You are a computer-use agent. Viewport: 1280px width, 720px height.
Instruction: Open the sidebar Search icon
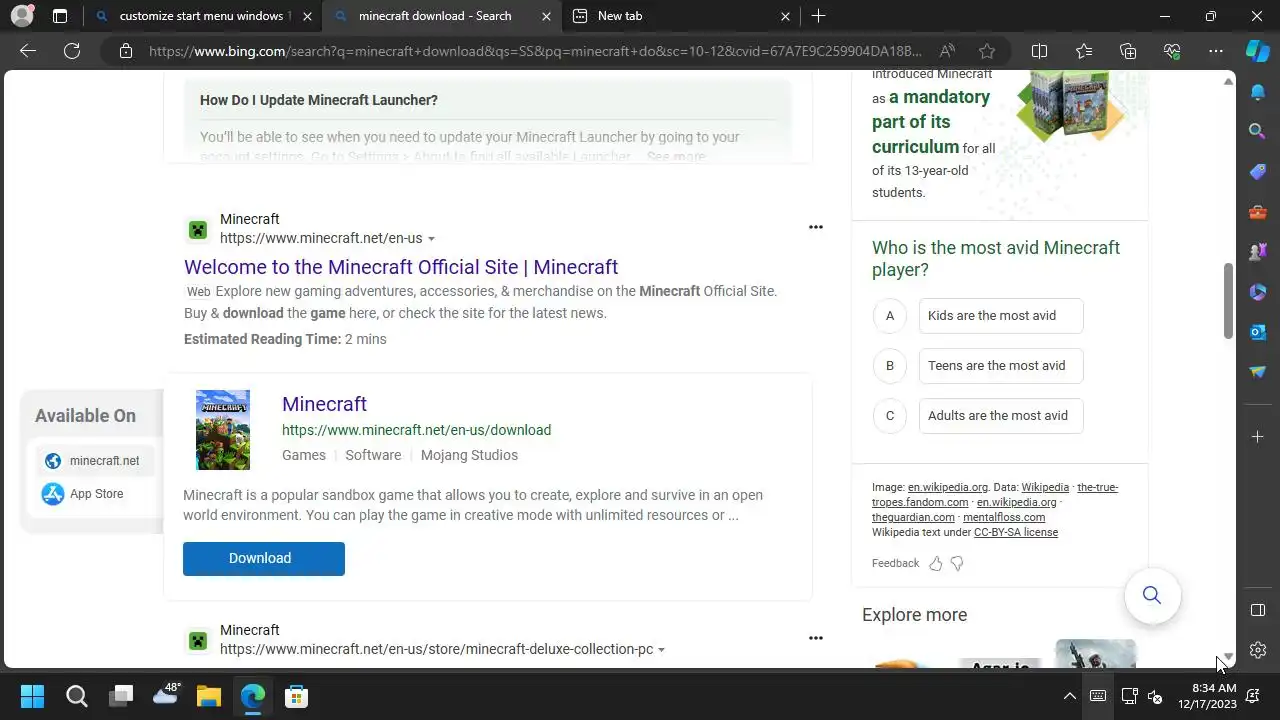click(x=1258, y=131)
